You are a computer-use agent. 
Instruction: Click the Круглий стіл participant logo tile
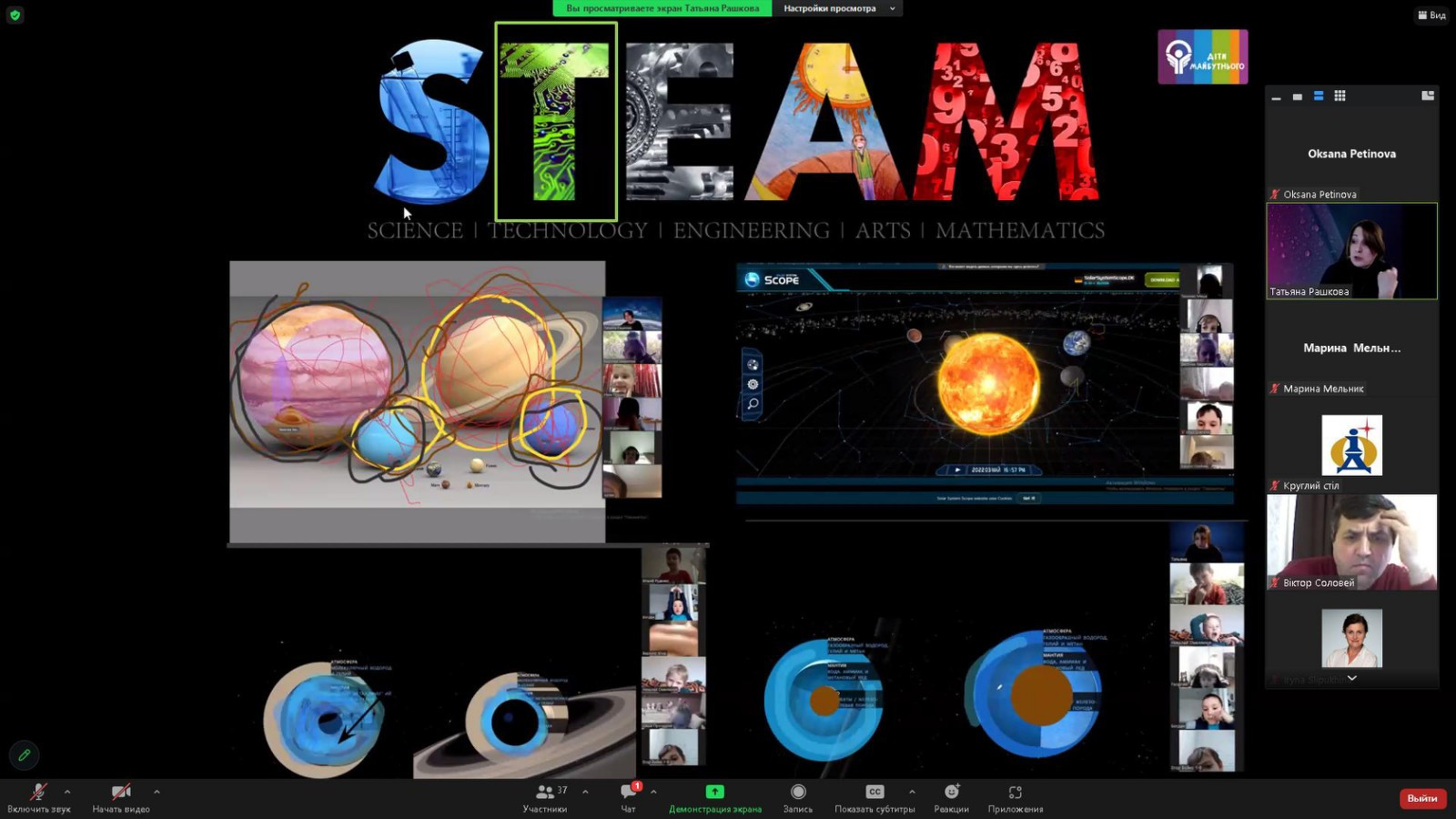click(x=1351, y=445)
